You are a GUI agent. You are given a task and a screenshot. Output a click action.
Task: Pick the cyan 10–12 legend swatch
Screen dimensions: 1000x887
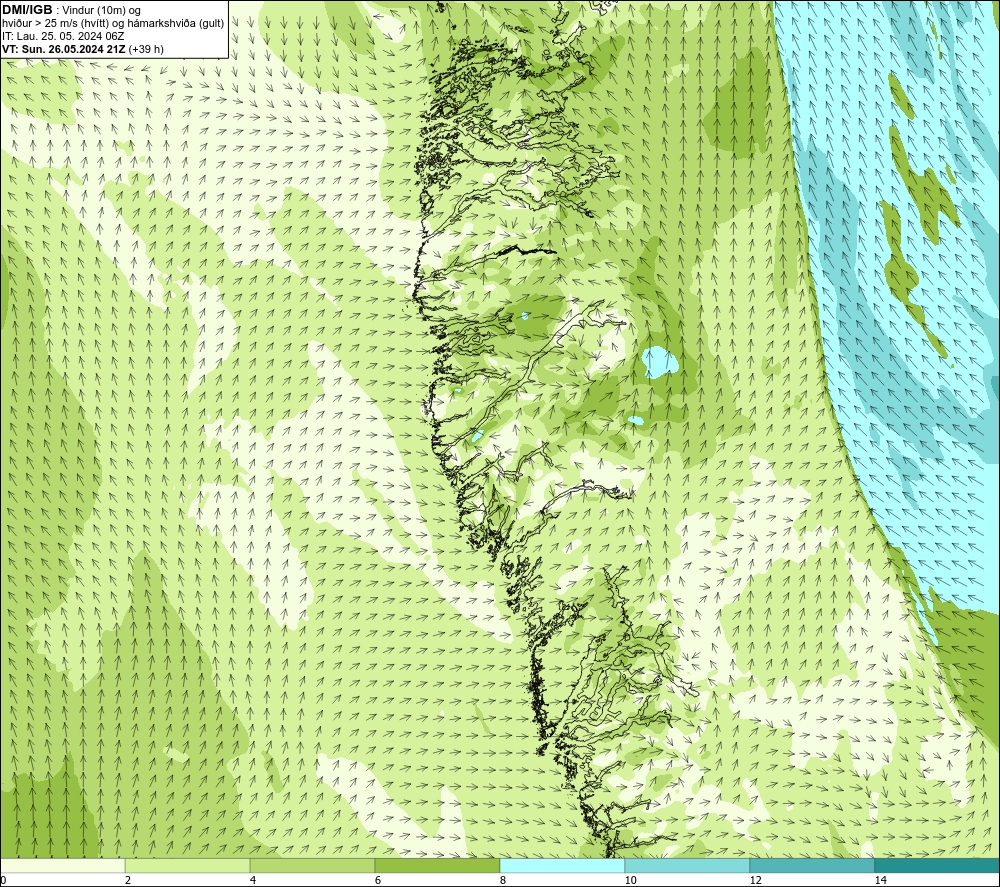click(687, 865)
